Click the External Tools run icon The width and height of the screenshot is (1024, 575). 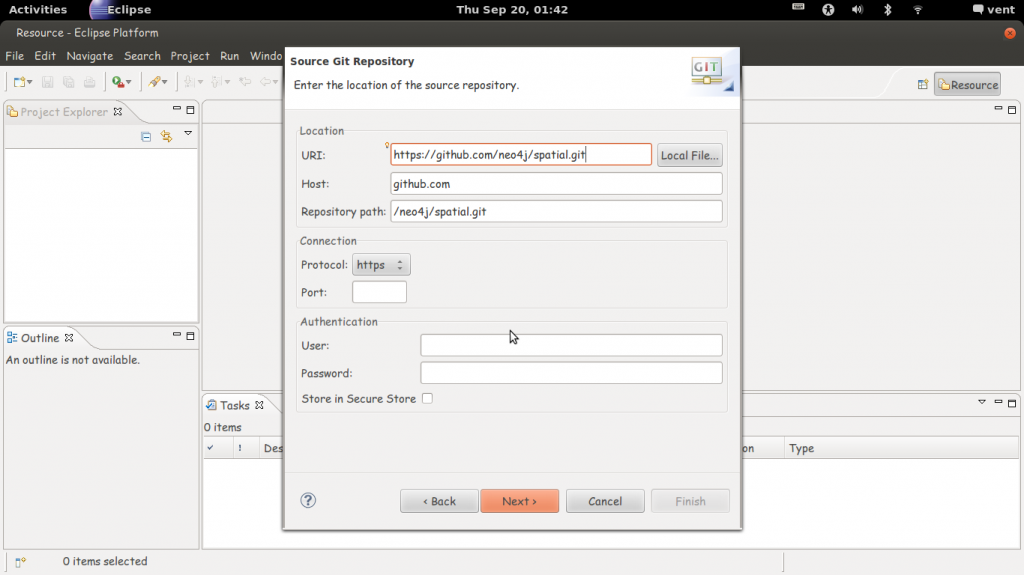118,82
